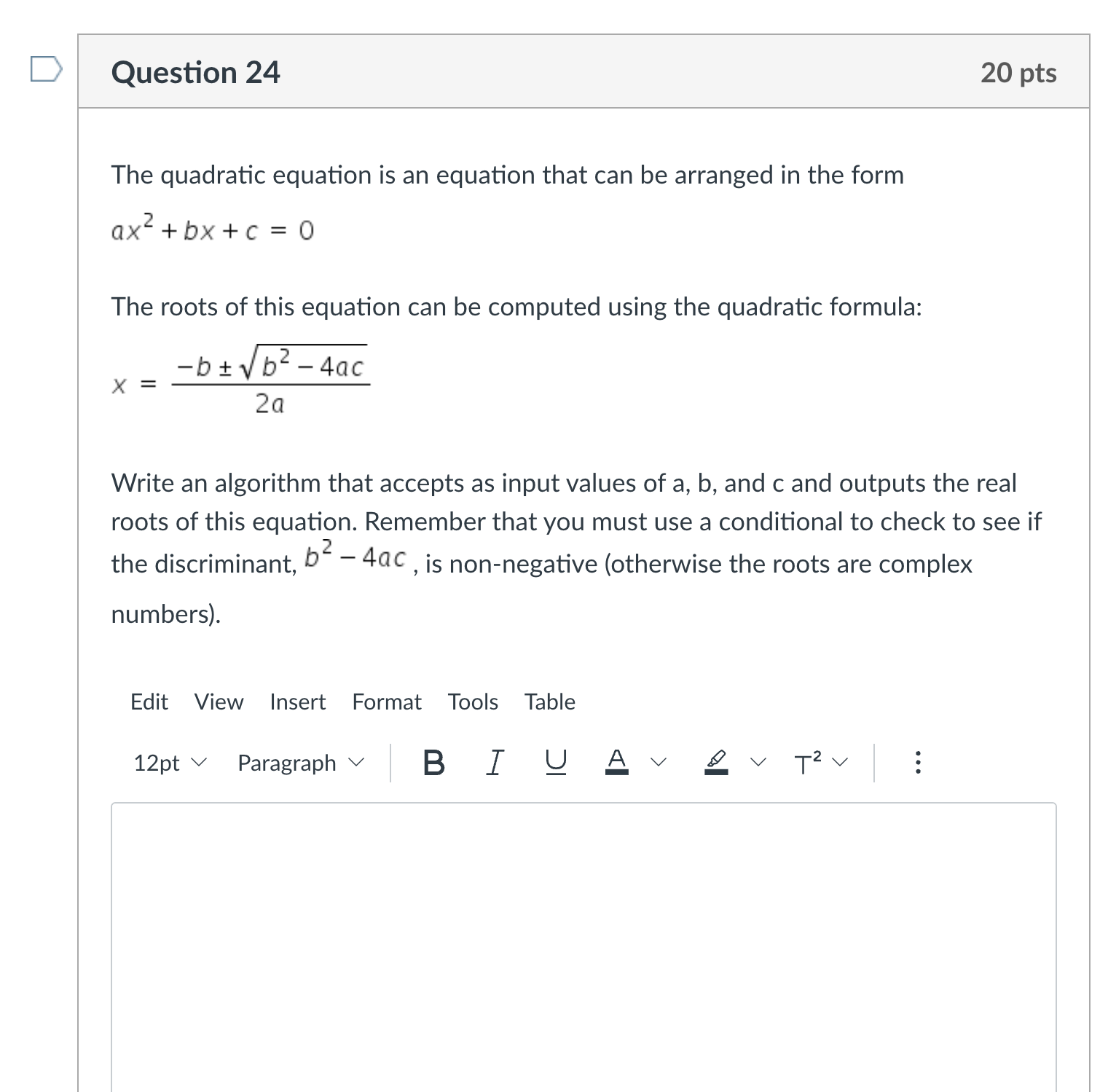This screenshot has width=1108, height=1092.
Task: Open more toolbar options via ellipsis icon
Action: click(917, 762)
